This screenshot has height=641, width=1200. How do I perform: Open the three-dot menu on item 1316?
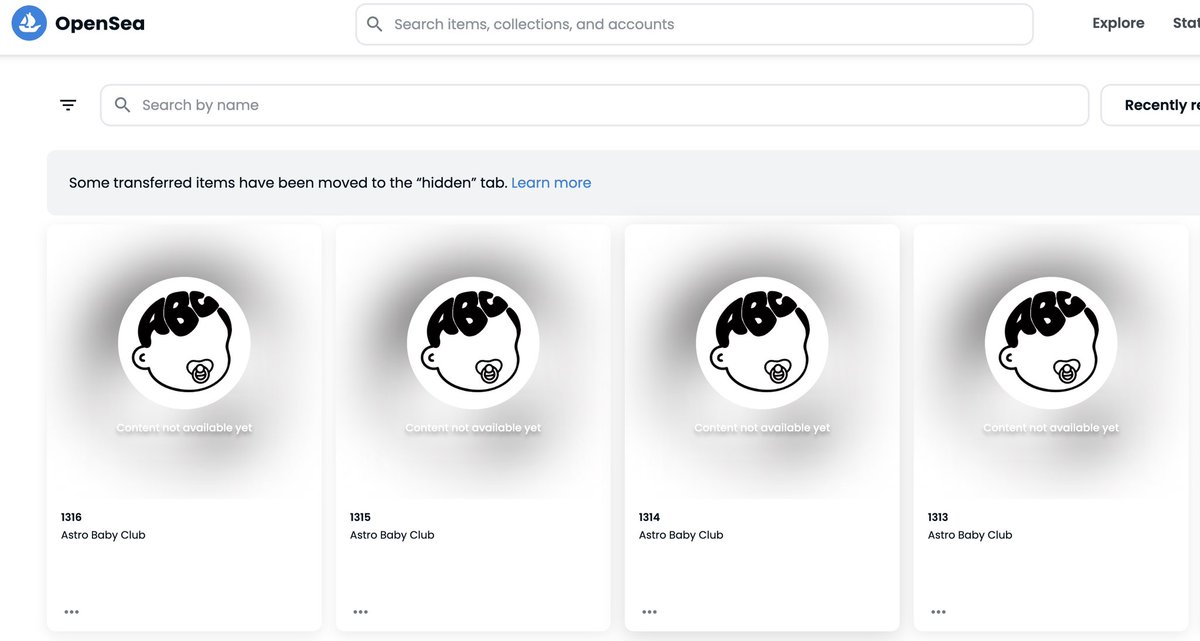pyautogui.click(x=72, y=612)
